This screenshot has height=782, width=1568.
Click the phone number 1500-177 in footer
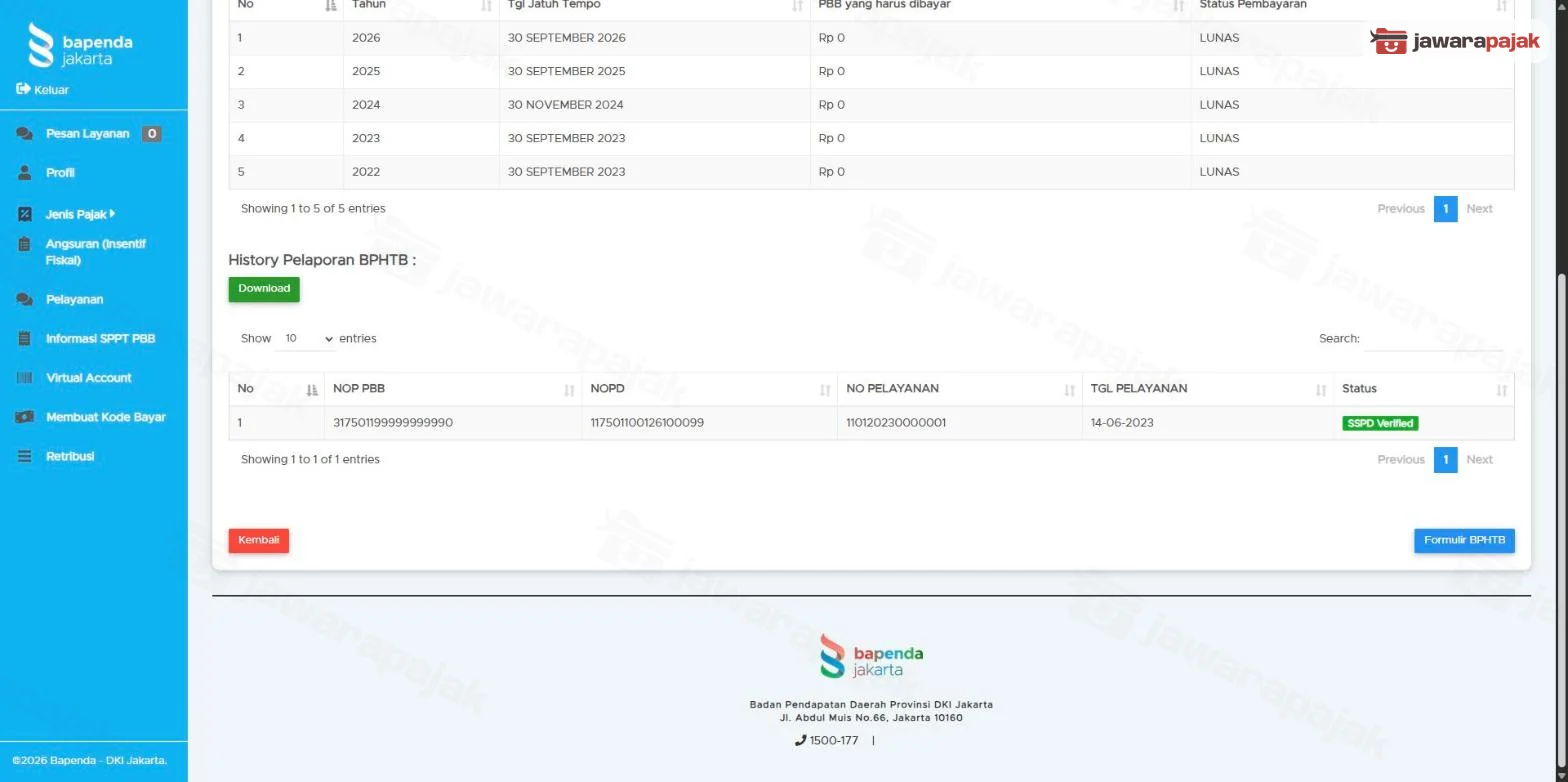point(833,741)
